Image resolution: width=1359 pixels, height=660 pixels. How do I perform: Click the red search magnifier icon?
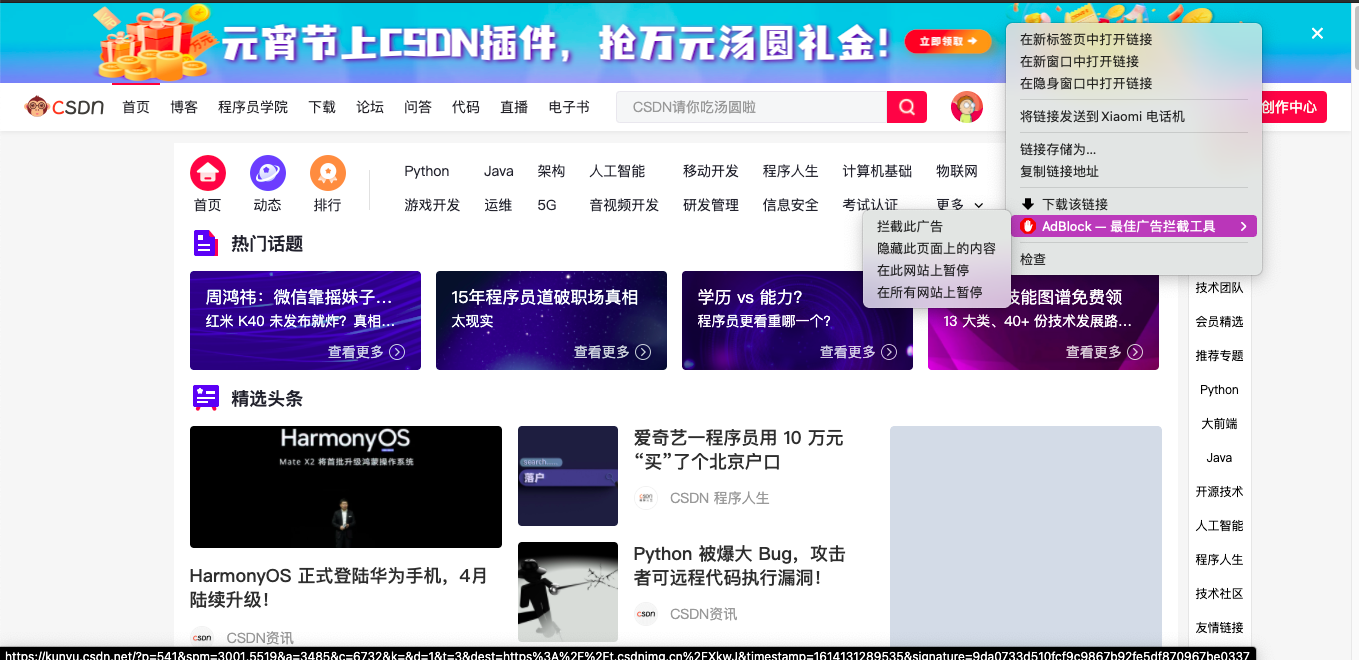click(906, 106)
